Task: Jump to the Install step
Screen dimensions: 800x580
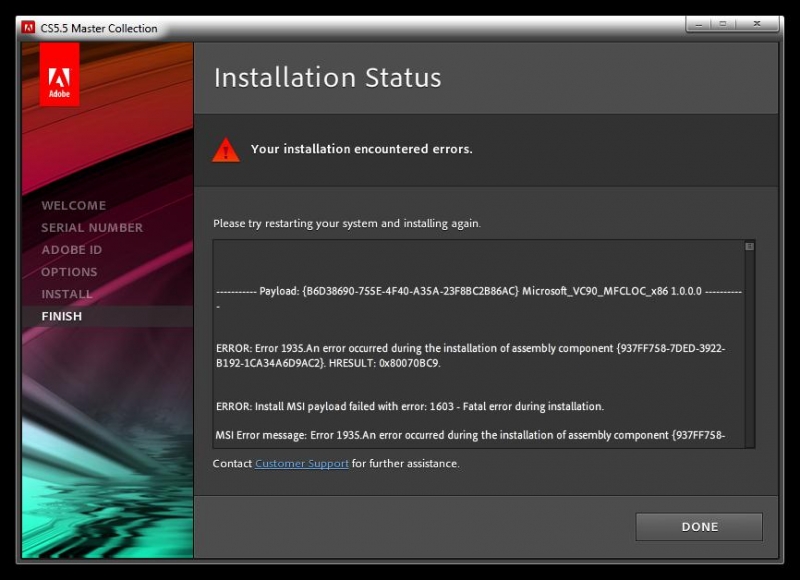Action: click(66, 294)
